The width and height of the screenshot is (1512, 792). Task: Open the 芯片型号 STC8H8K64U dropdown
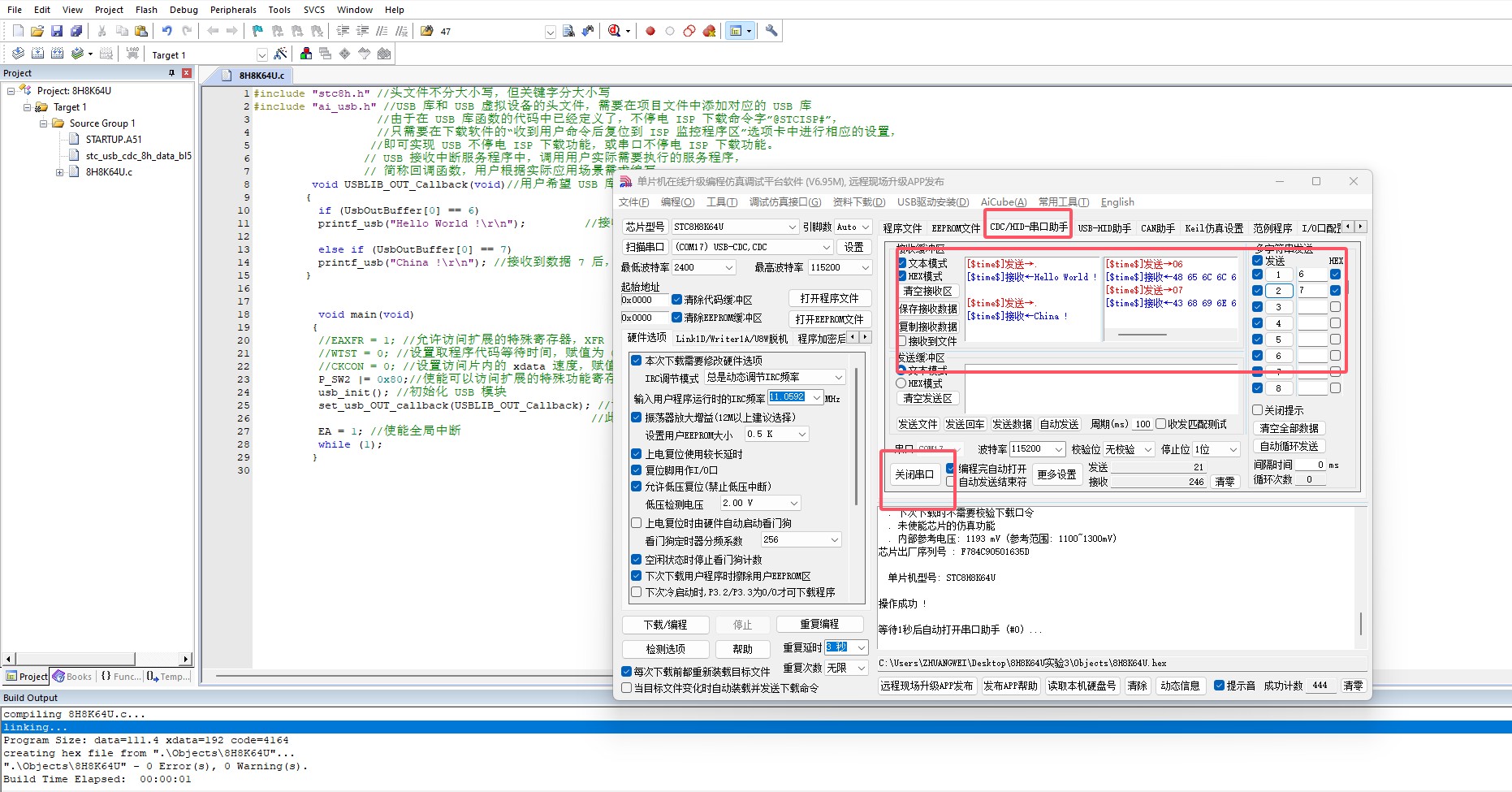pos(735,227)
